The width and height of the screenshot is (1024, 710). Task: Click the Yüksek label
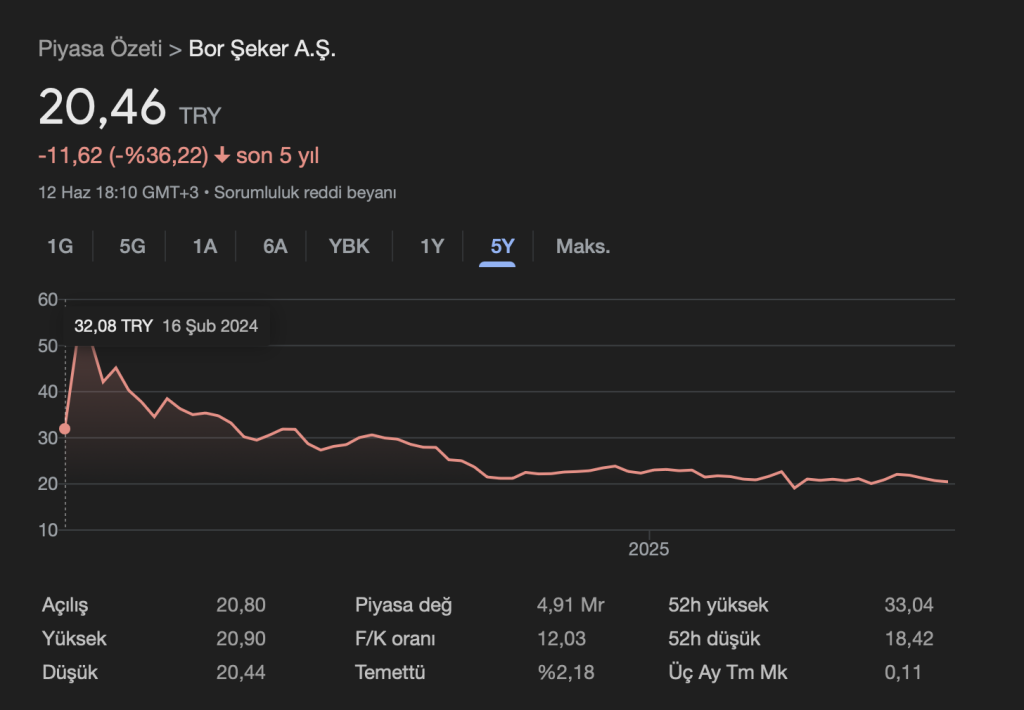click(x=74, y=638)
